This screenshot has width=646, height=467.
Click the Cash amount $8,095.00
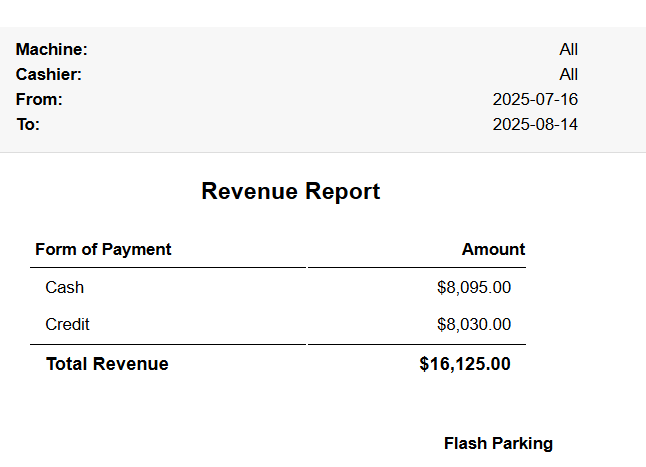tap(474, 287)
